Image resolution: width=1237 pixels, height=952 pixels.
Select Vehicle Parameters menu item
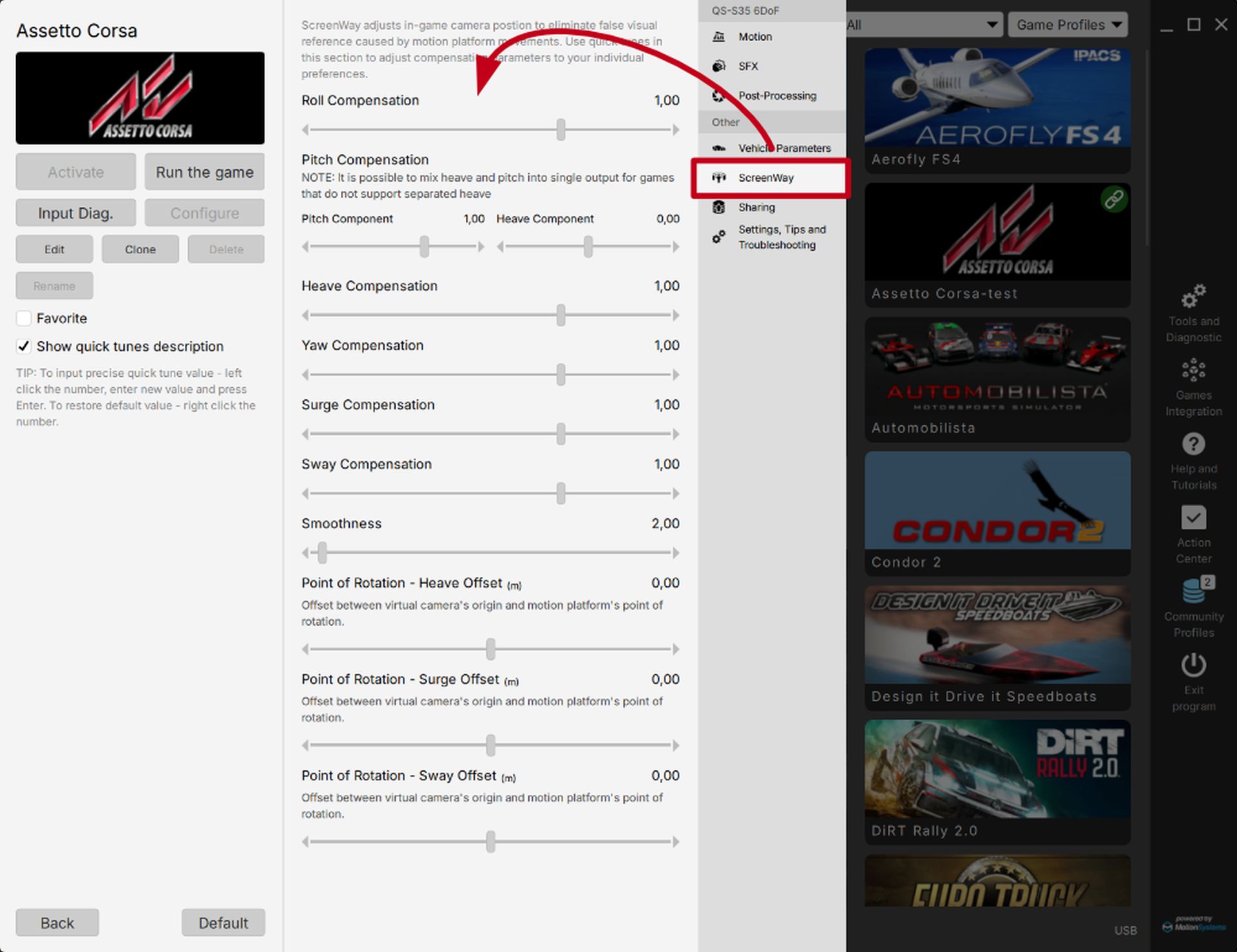tap(772, 148)
